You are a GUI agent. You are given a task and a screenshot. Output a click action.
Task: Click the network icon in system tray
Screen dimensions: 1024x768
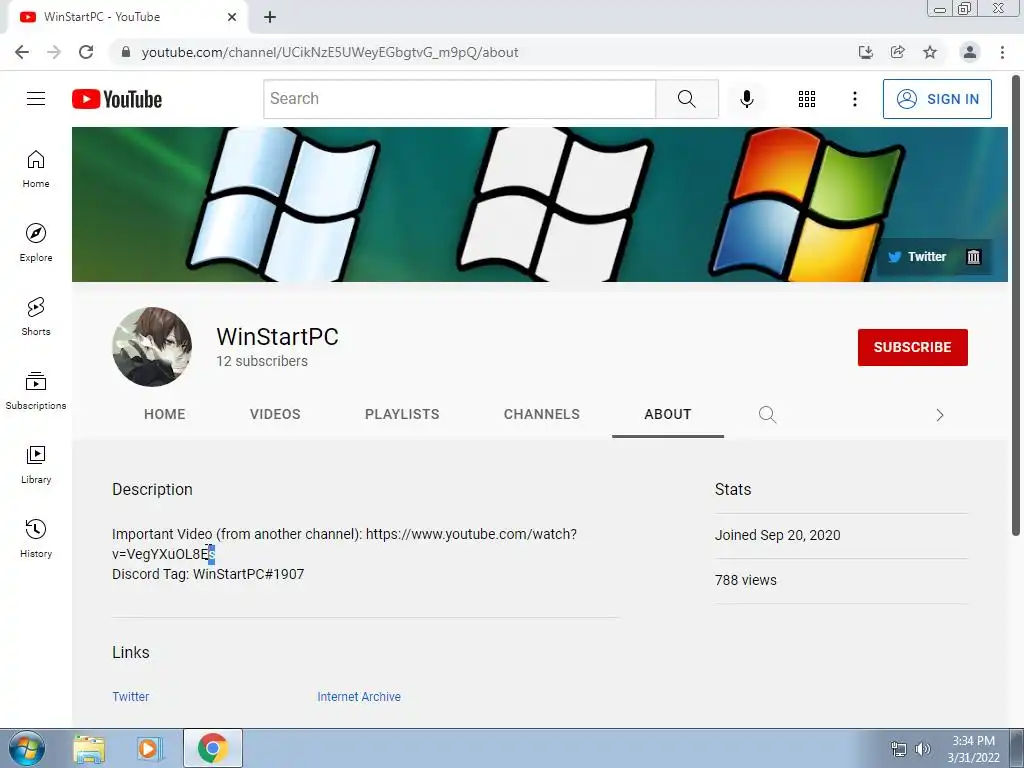(x=899, y=749)
